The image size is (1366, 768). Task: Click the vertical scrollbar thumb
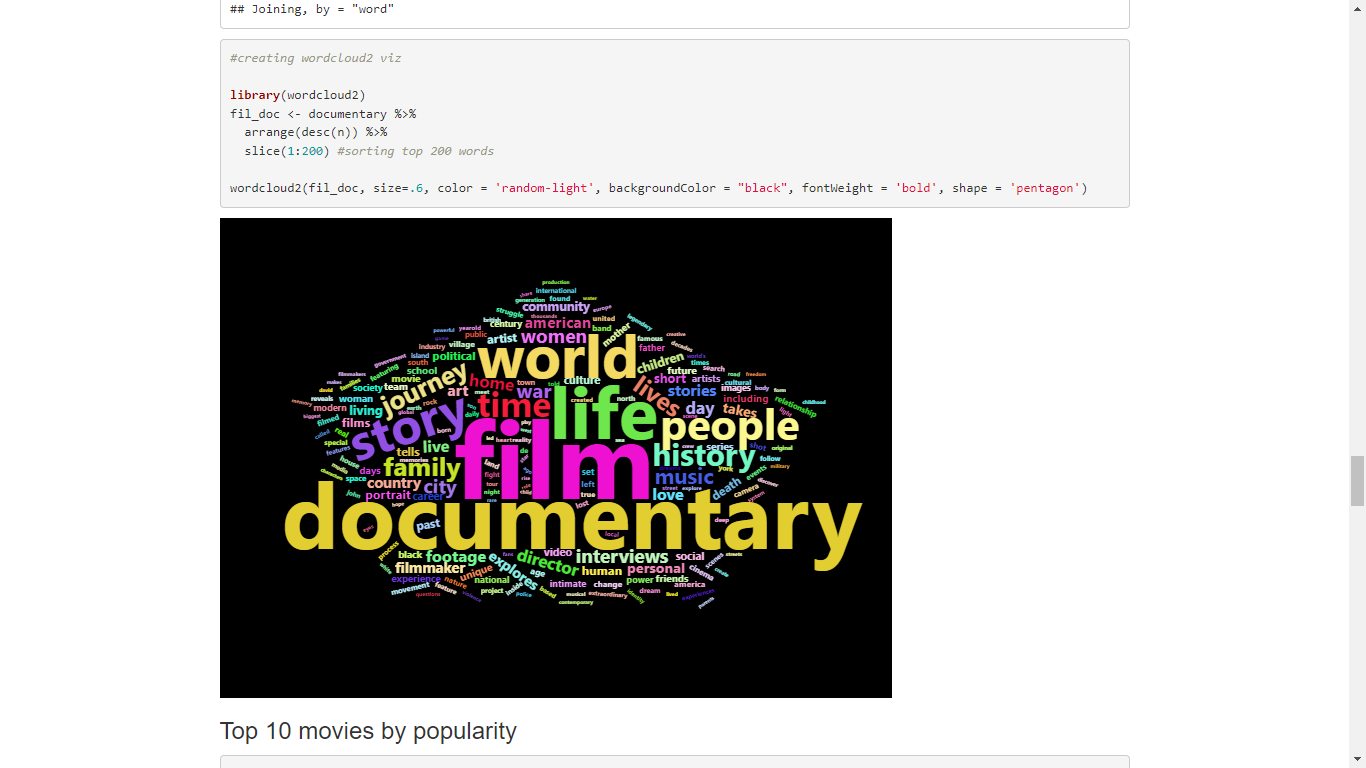(1357, 481)
